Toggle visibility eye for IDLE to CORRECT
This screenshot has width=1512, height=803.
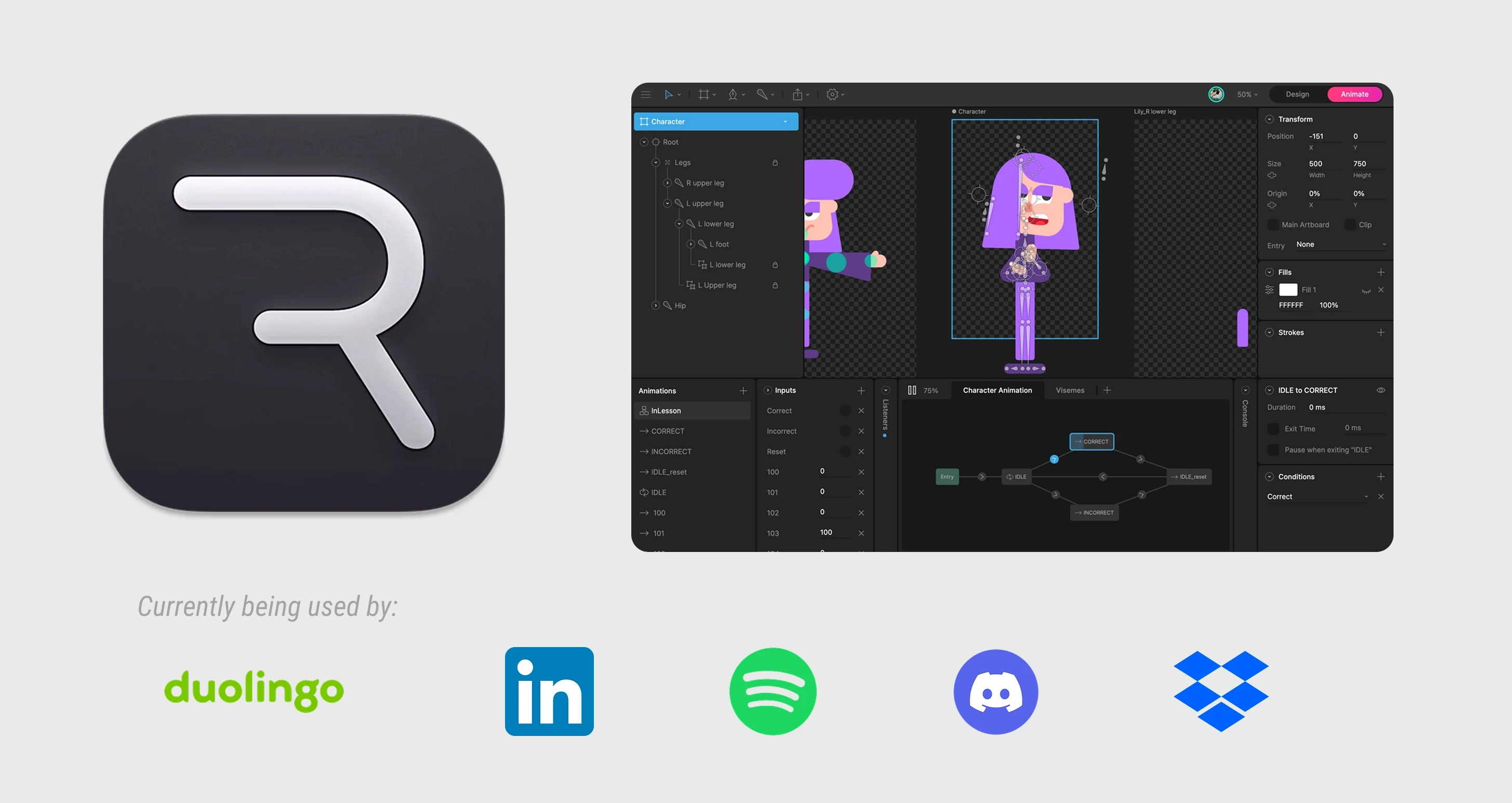tap(1381, 390)
